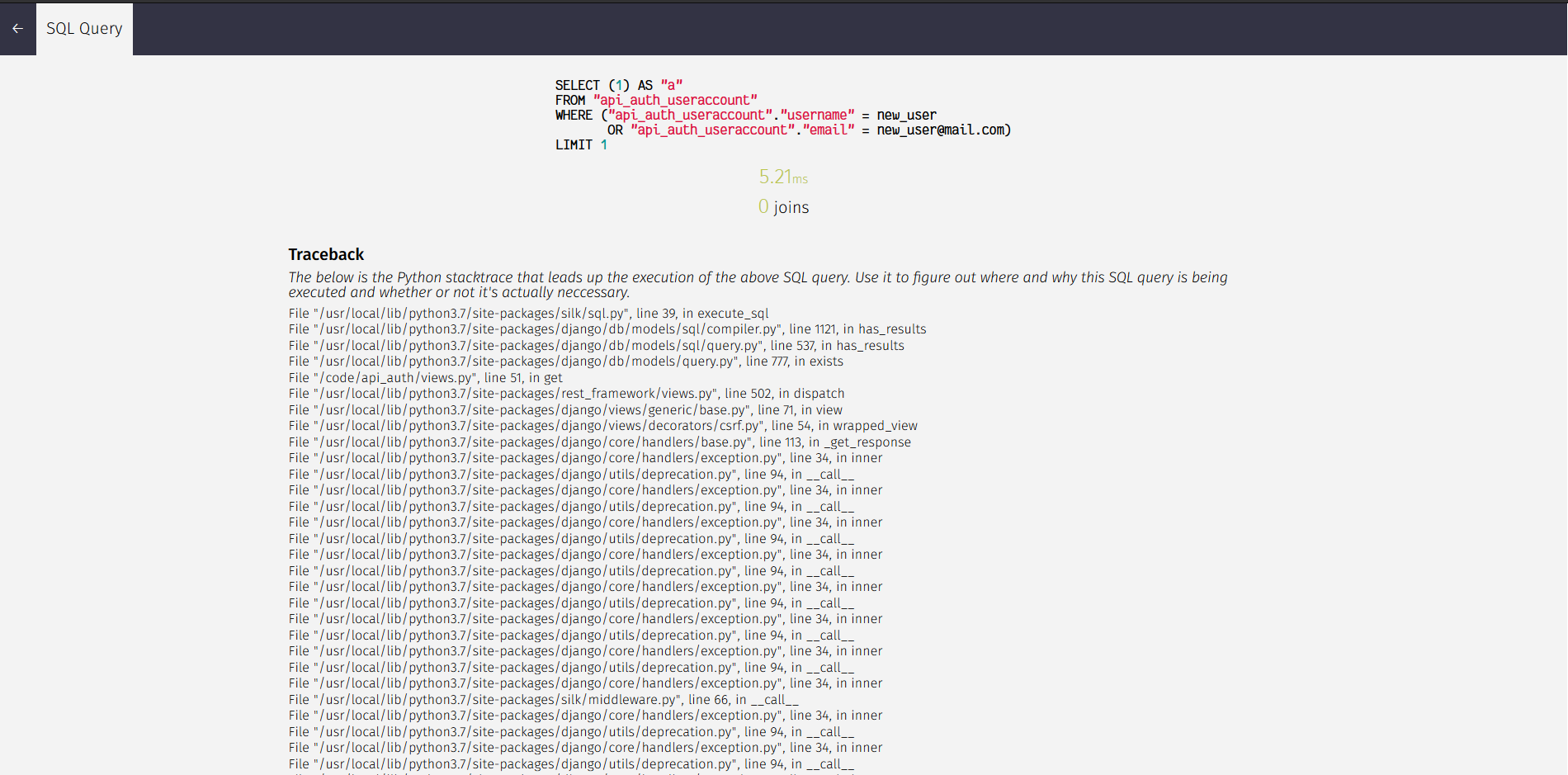The height and width of the screenshot is (775, 1568).
Task: Open the django models/query.py line 777 entry
Action: 565,361
